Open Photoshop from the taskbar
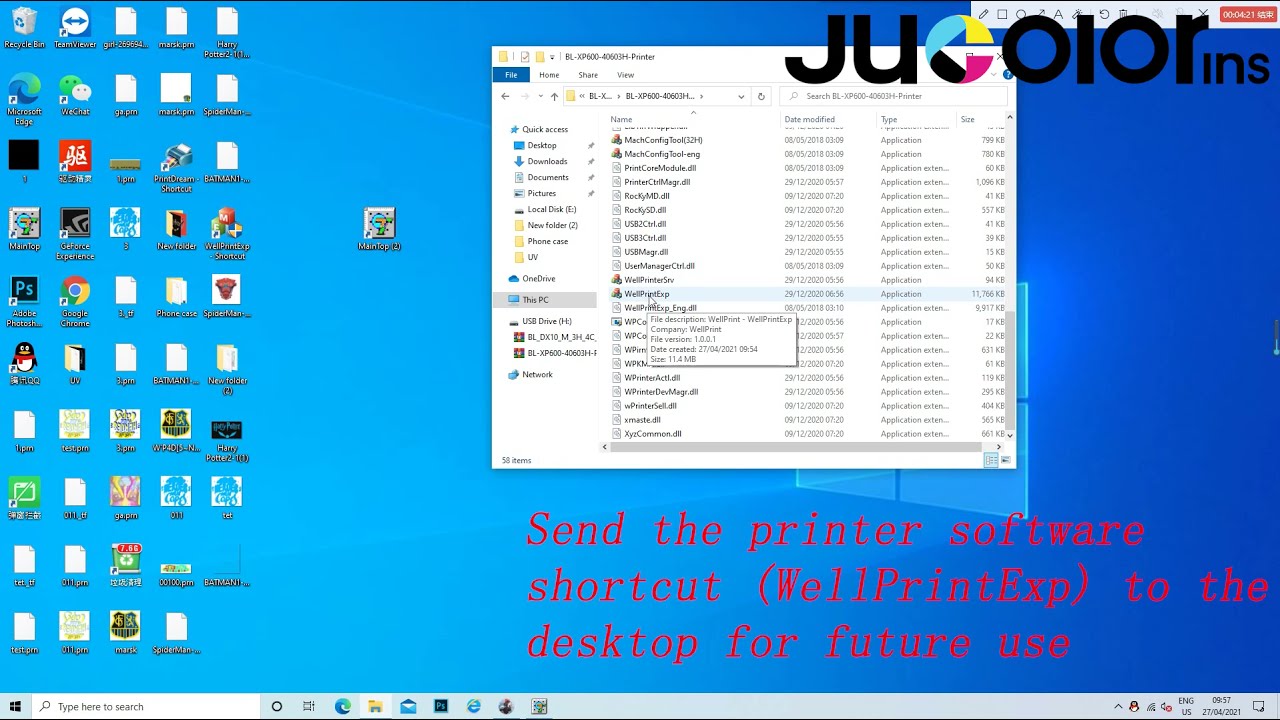Screen dimensions: 1280x720 click(x=441, y=707)
